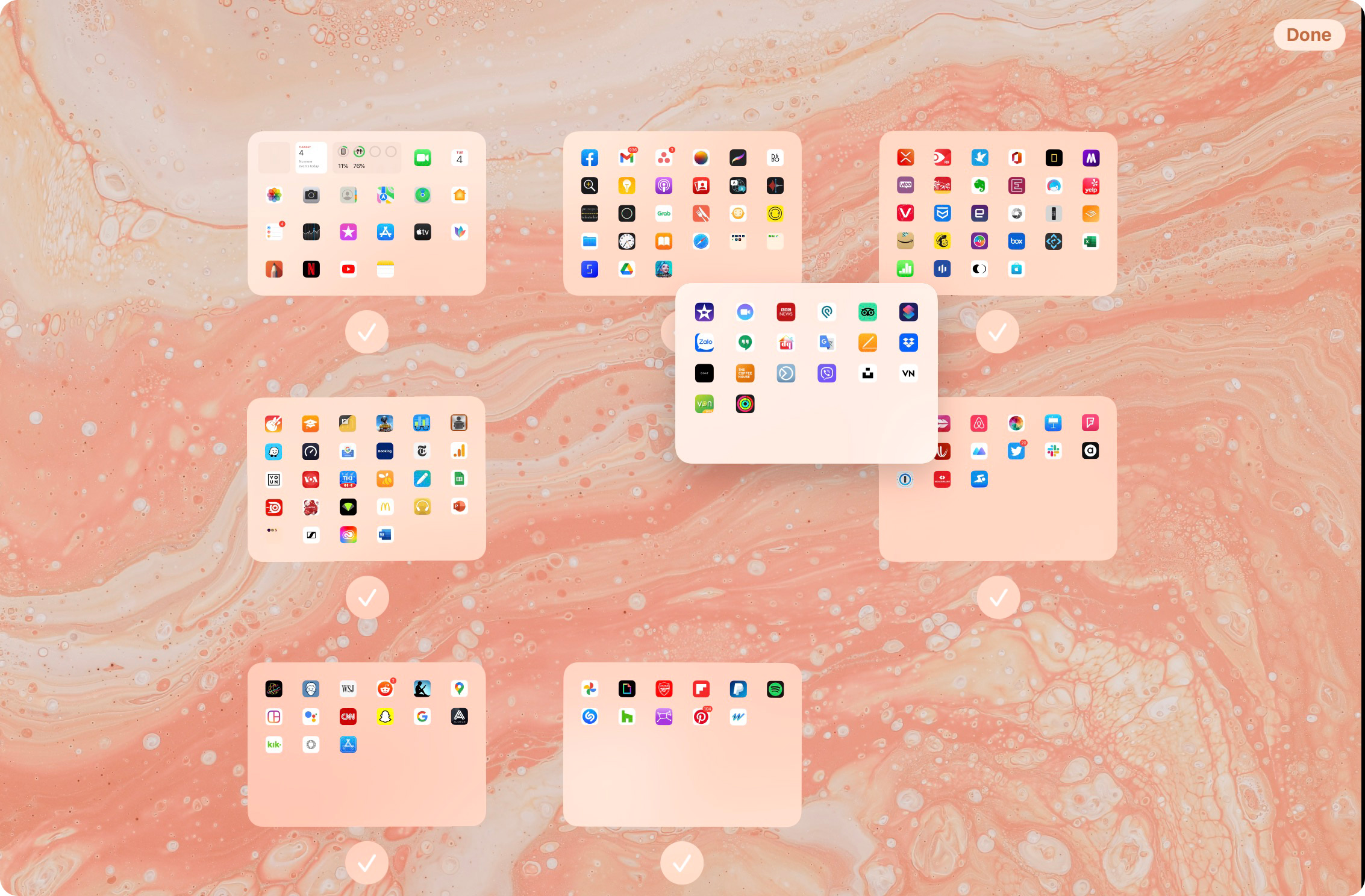Image resolution: width=1365 pixels, height=896 pixels.
Task: Open the Zoom icon
Action: tap(745, 312)
